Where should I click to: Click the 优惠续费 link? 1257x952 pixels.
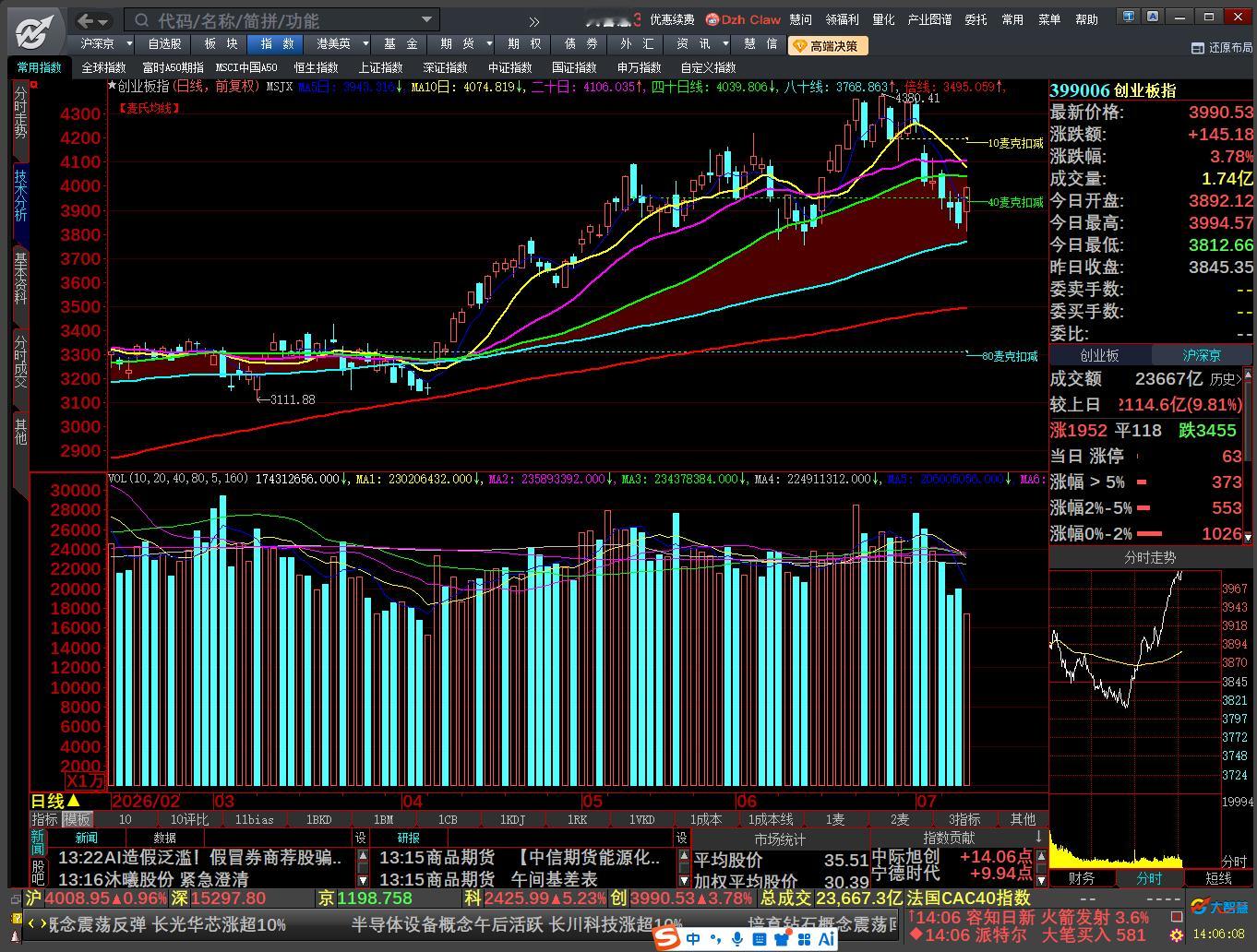tap(672, 19)
